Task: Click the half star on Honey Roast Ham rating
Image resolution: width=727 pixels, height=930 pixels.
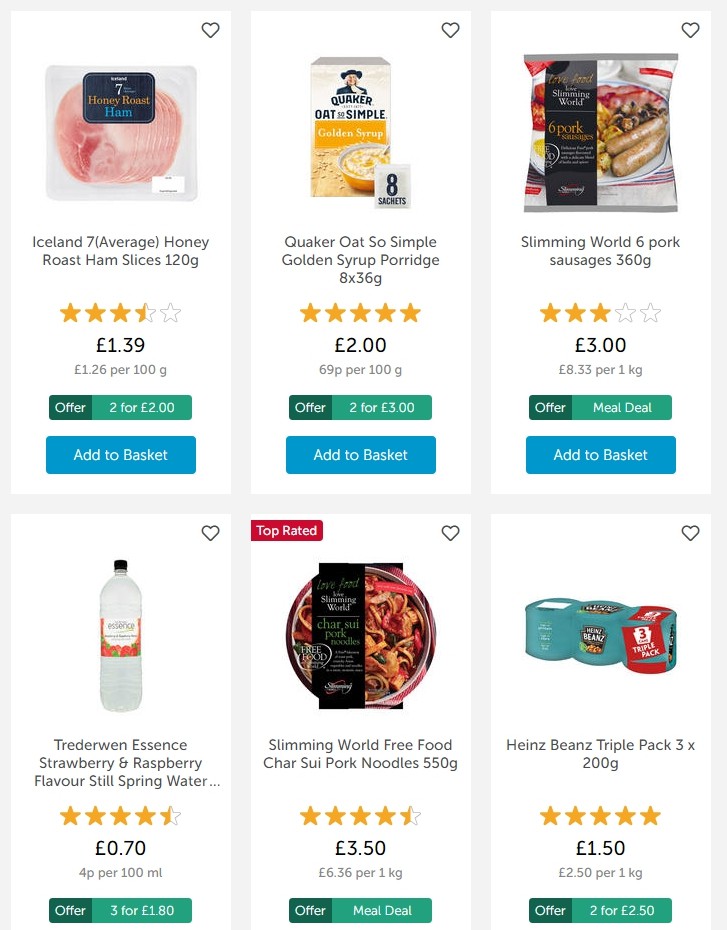Action: coord(143,313)
